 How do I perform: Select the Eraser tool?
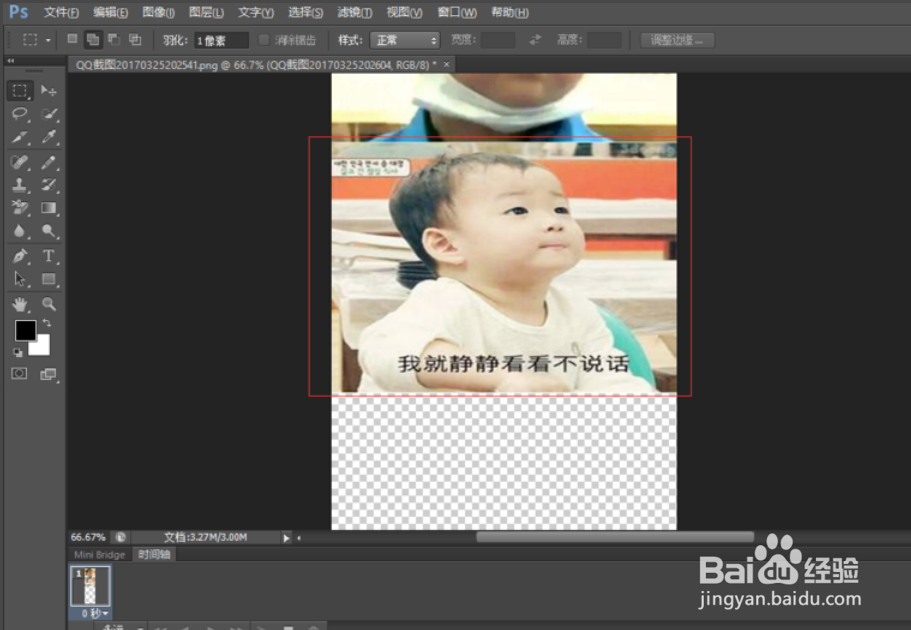(x=20, y=207)
